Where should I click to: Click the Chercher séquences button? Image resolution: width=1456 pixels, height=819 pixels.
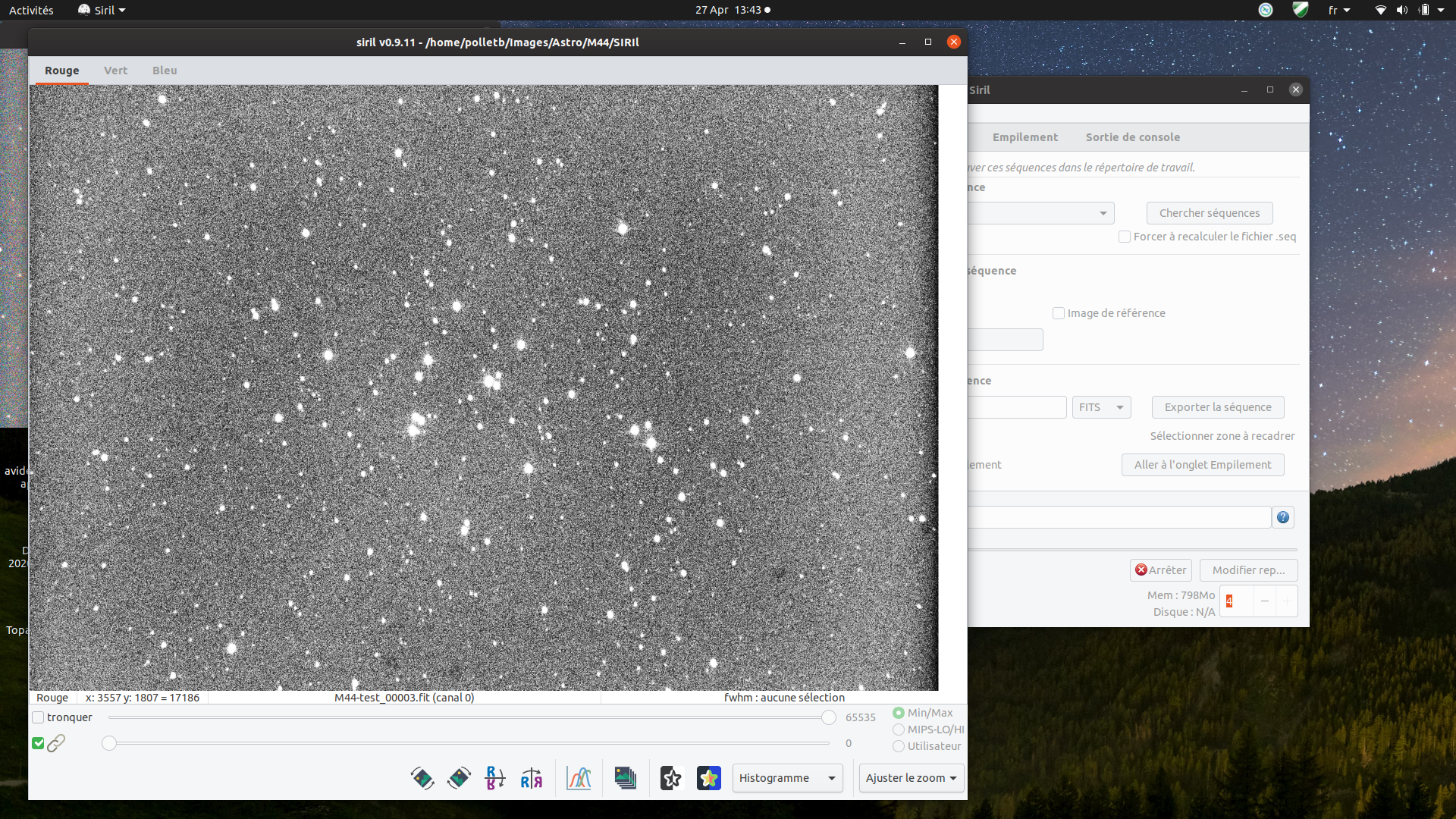point(1209,213)
